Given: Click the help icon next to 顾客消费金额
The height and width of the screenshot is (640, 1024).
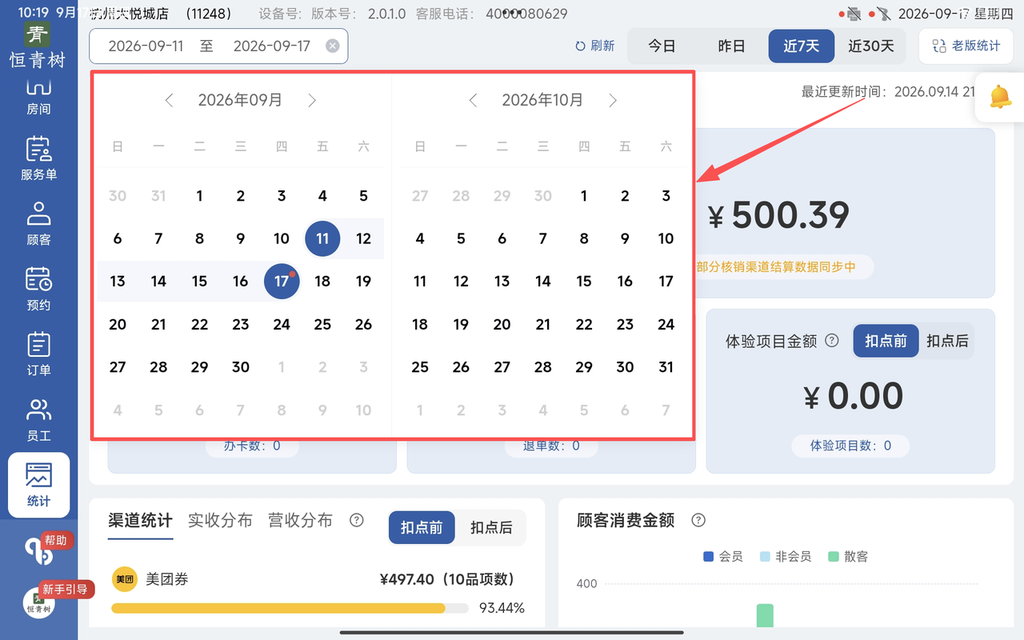Looking at the screenshot, I should click(698, 520).
